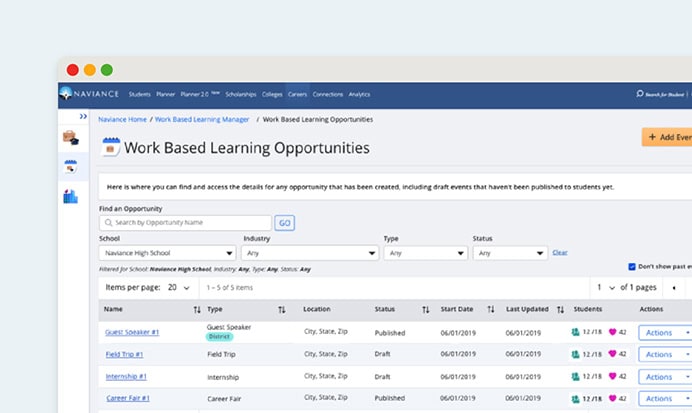This screenshot has height=413, width=692.
Task: Open the Status filter dropdown
Action: (x=510, y=253)
